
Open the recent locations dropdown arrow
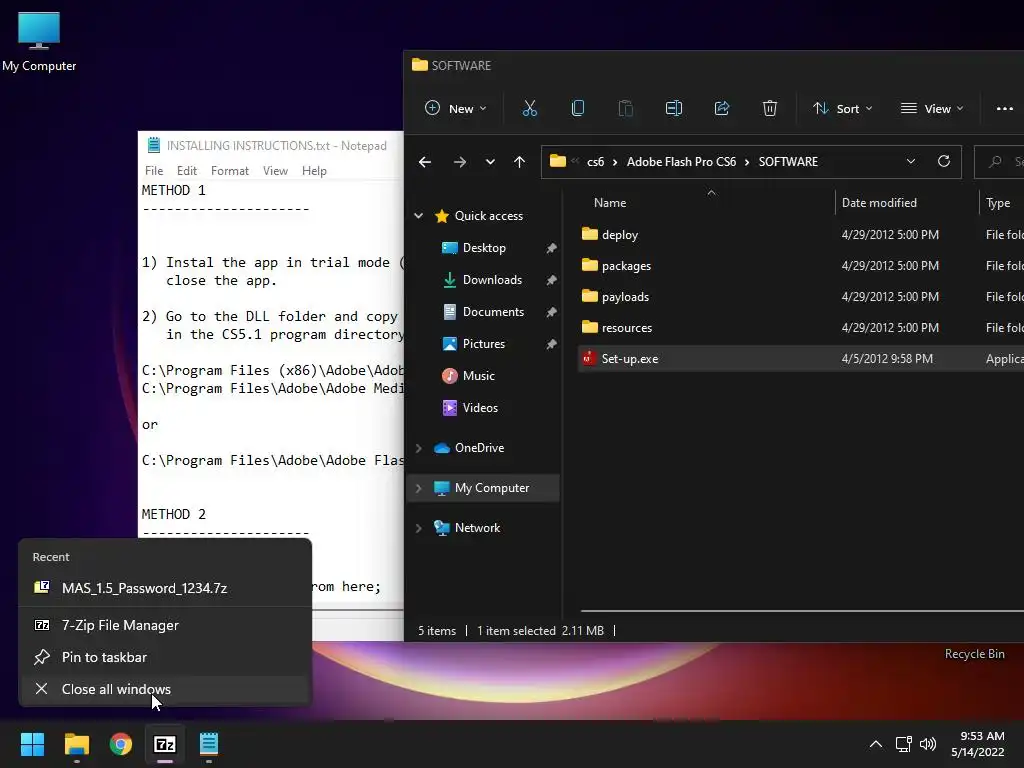coord(490,162)
